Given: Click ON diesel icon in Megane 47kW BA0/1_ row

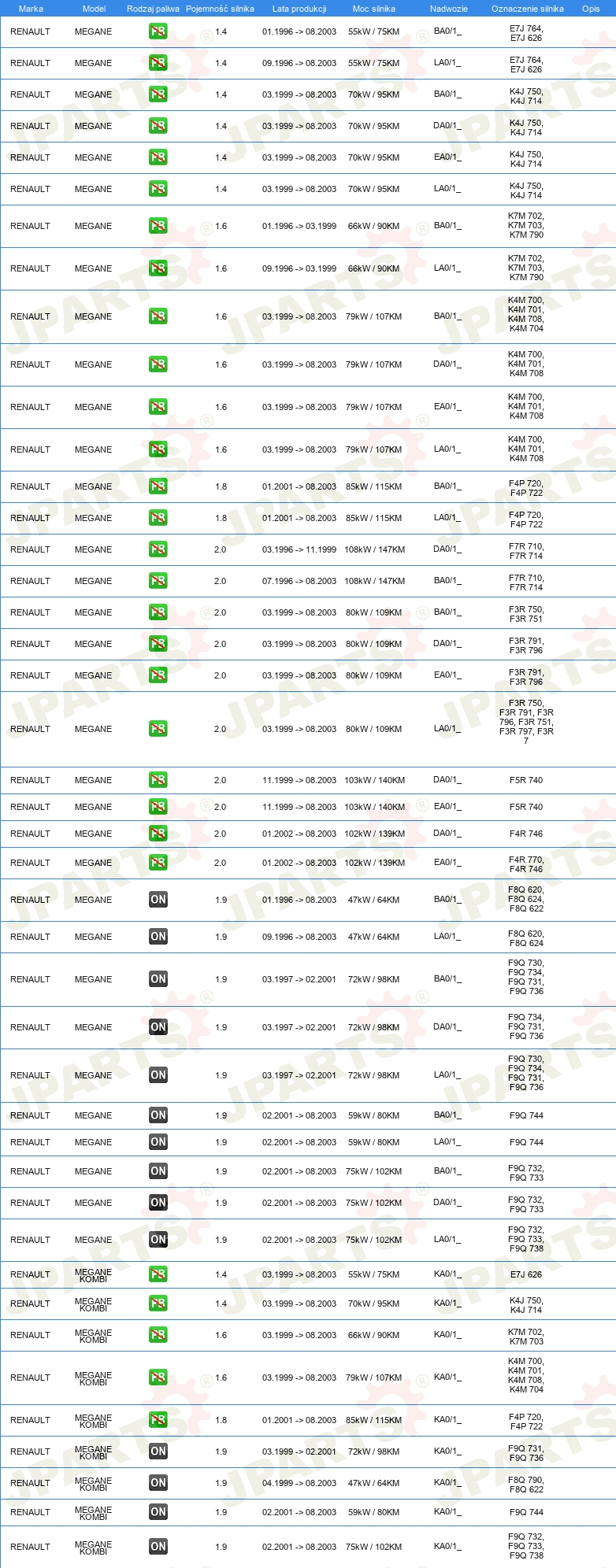Looking at the screenshot, I should click(158, 900).
